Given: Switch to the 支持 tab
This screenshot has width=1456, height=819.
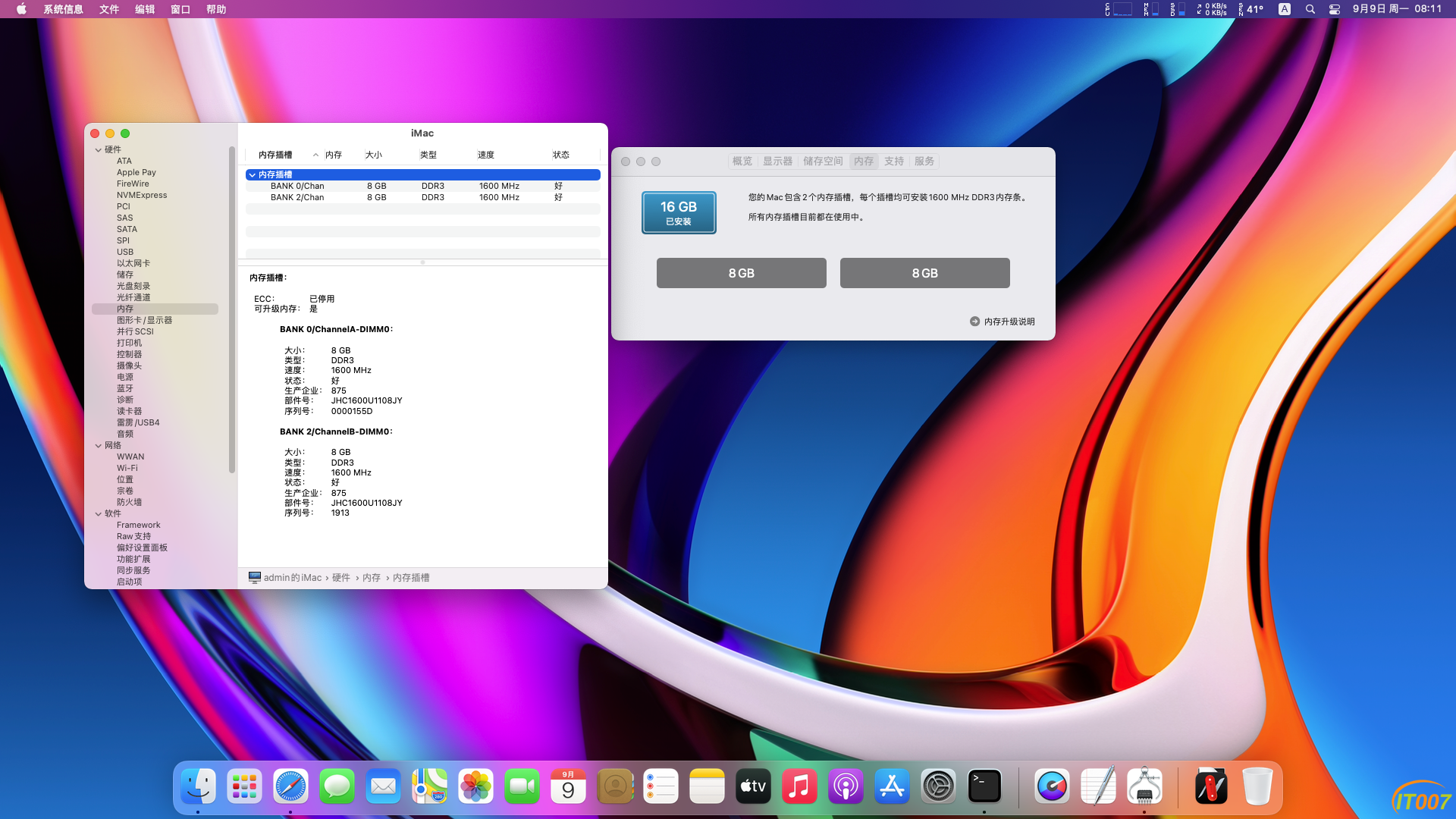Looking at the screenshot, I should 894,162.
